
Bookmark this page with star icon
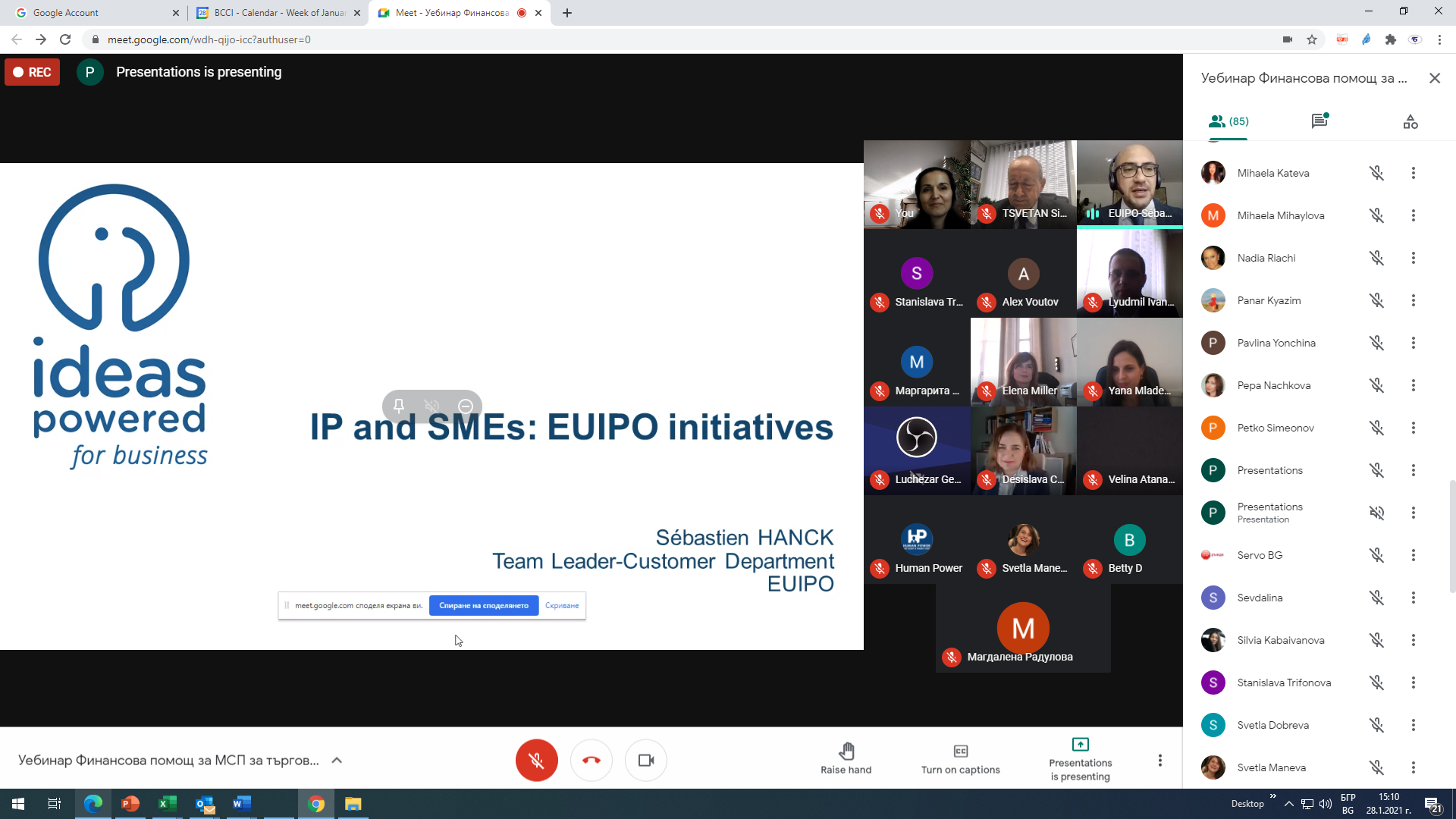(x=1312, y=39)
